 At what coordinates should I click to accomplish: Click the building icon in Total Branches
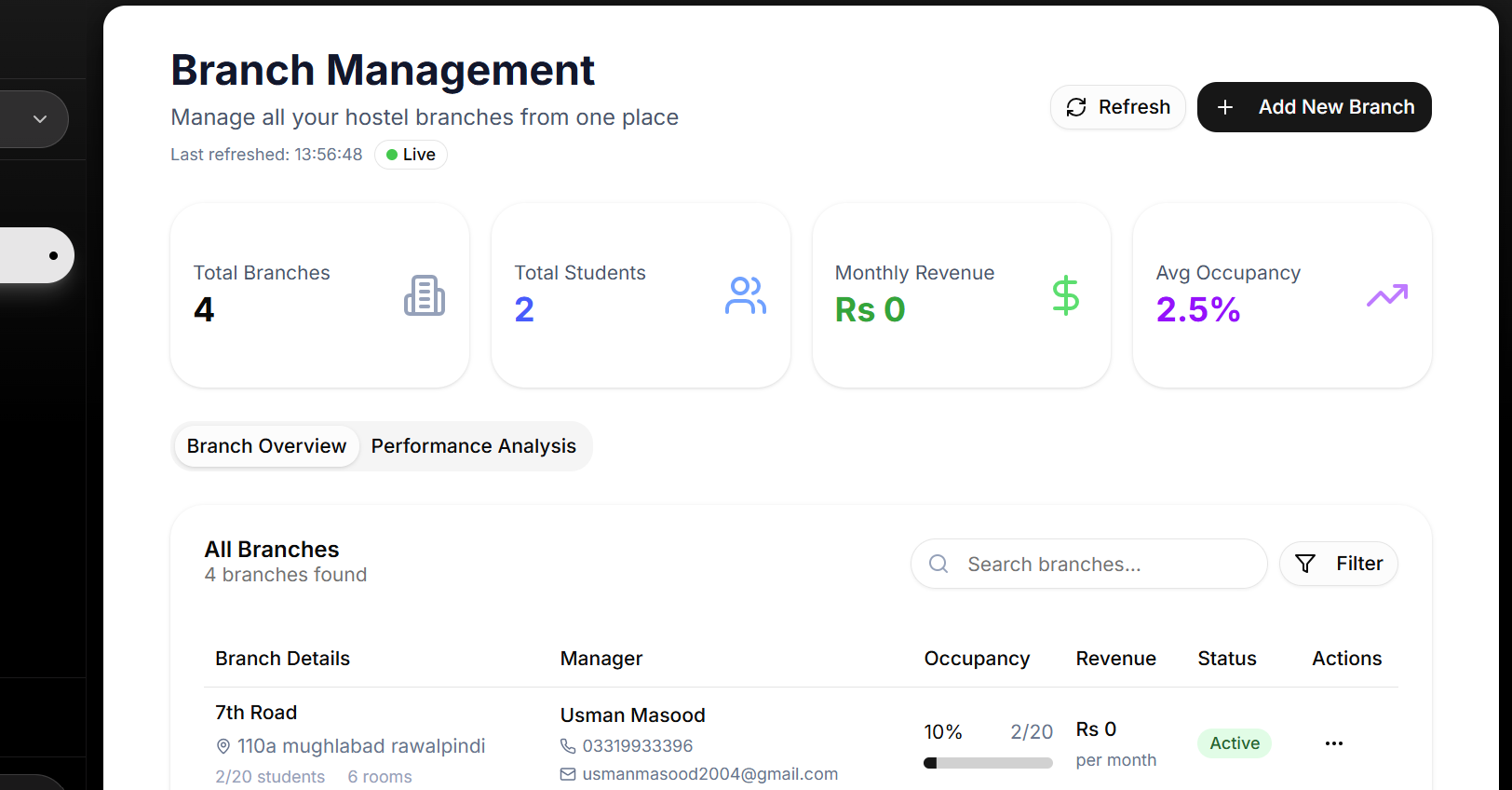(x=424, y=295)
